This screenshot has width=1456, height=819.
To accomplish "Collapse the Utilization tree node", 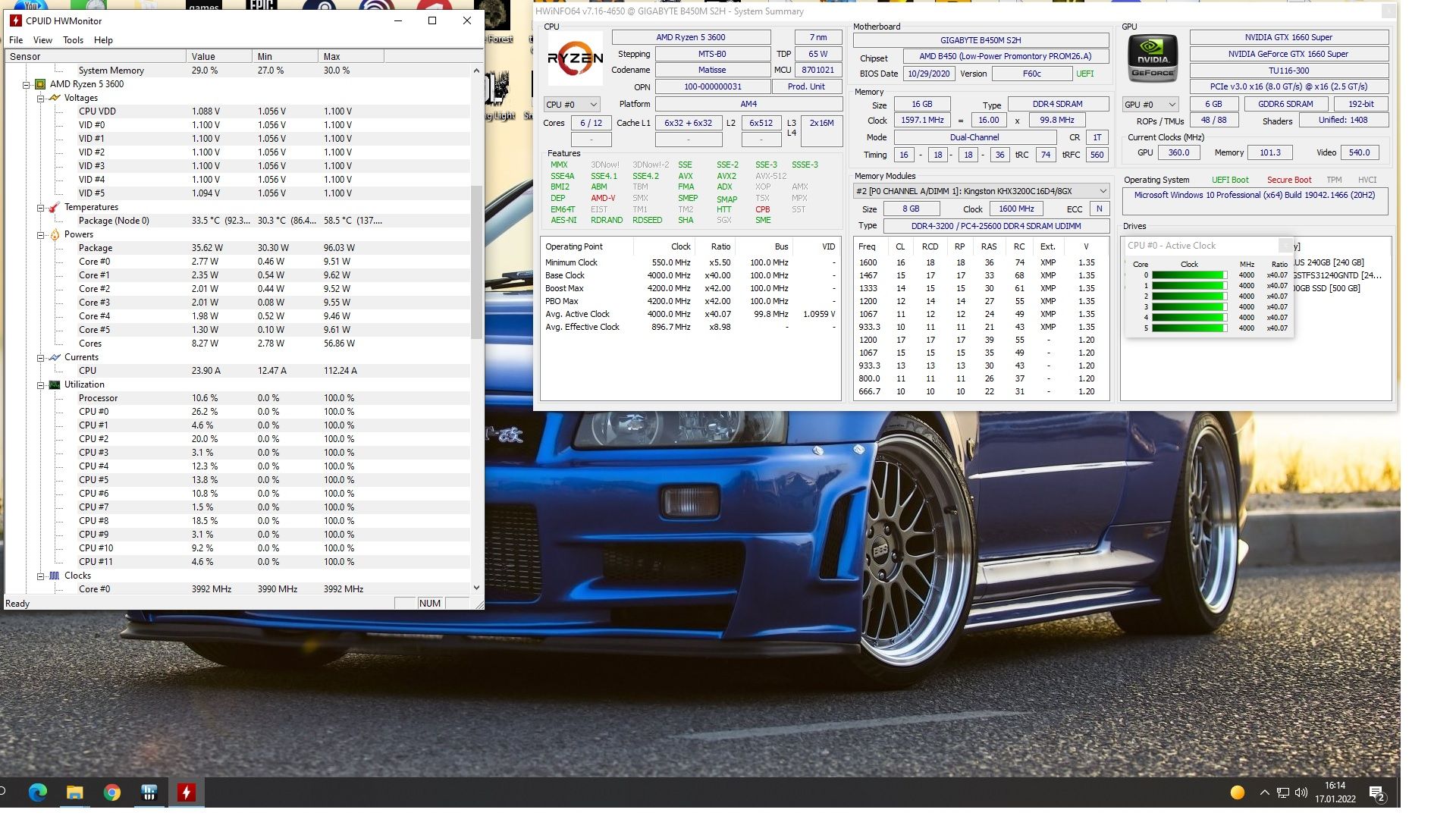I will coord(41,384).
